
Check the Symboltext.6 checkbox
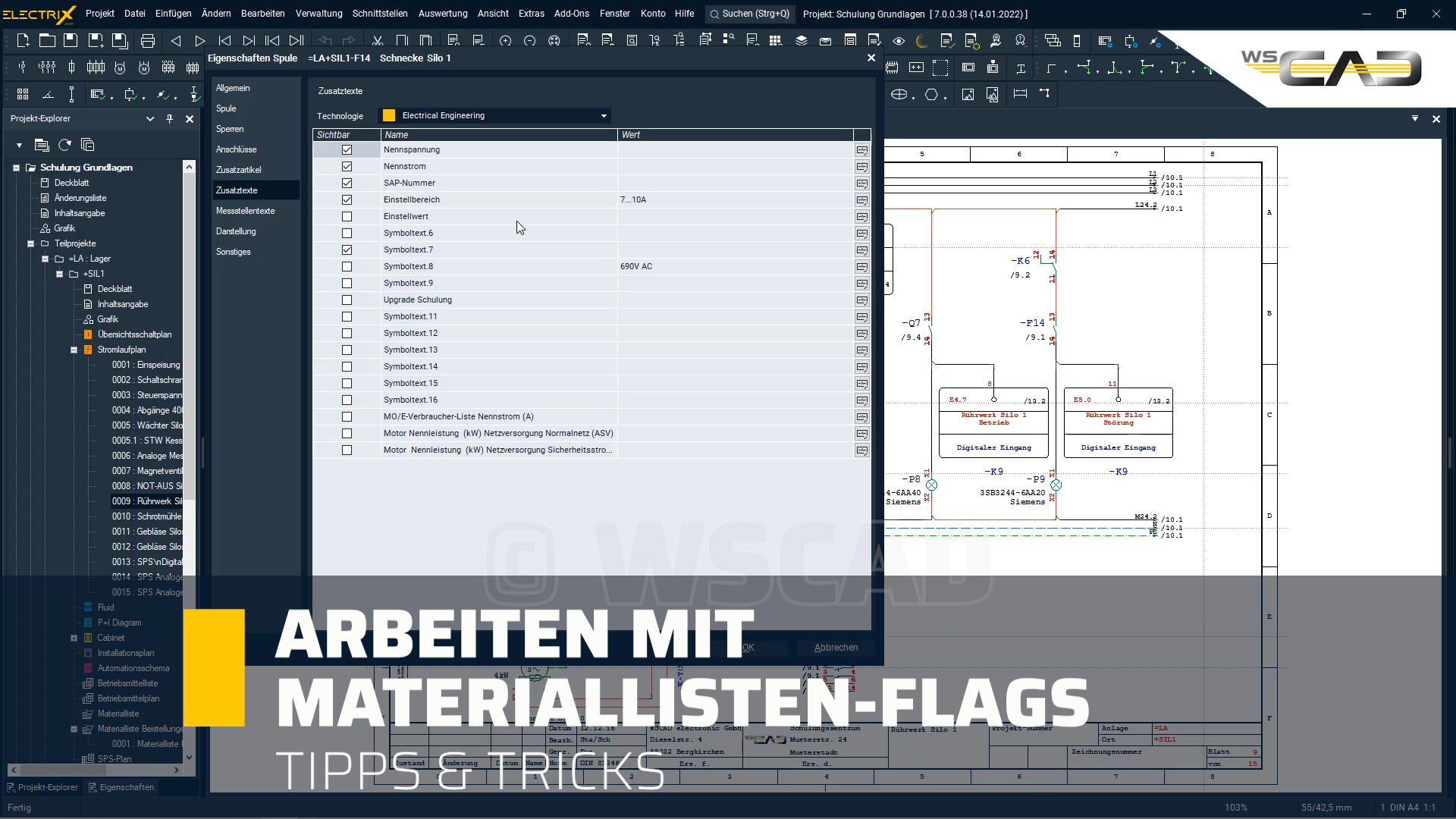[347, 233]
